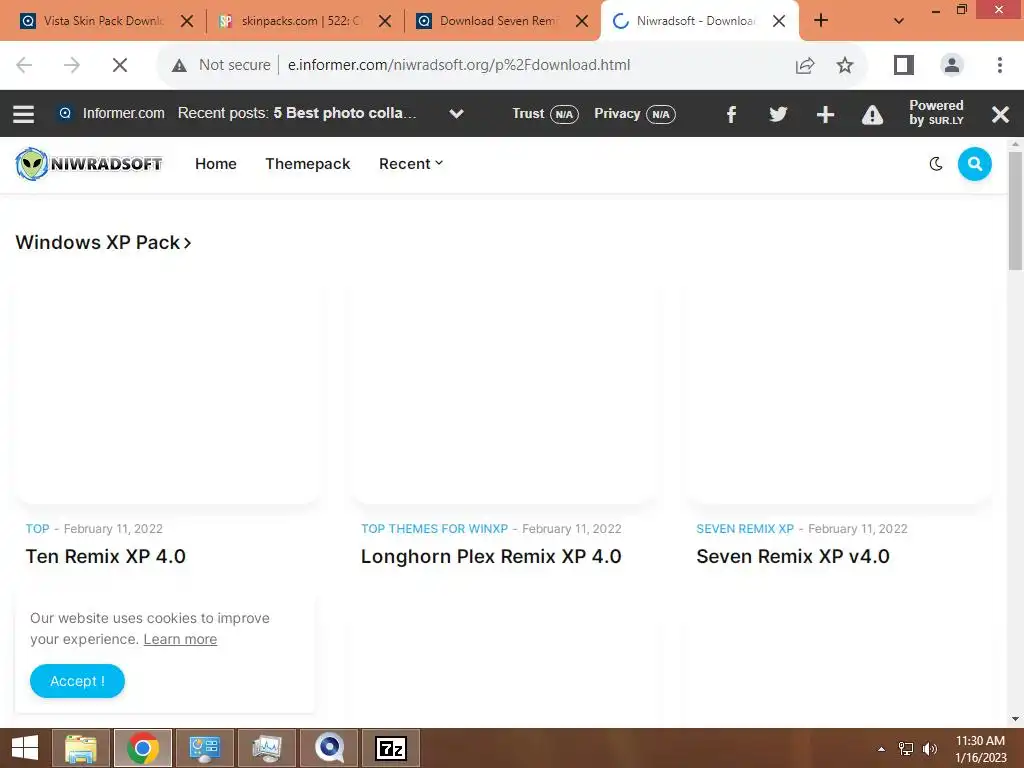Open Learn more cookies link
This screenshot has width=1024, height=768.
[180, 639]
